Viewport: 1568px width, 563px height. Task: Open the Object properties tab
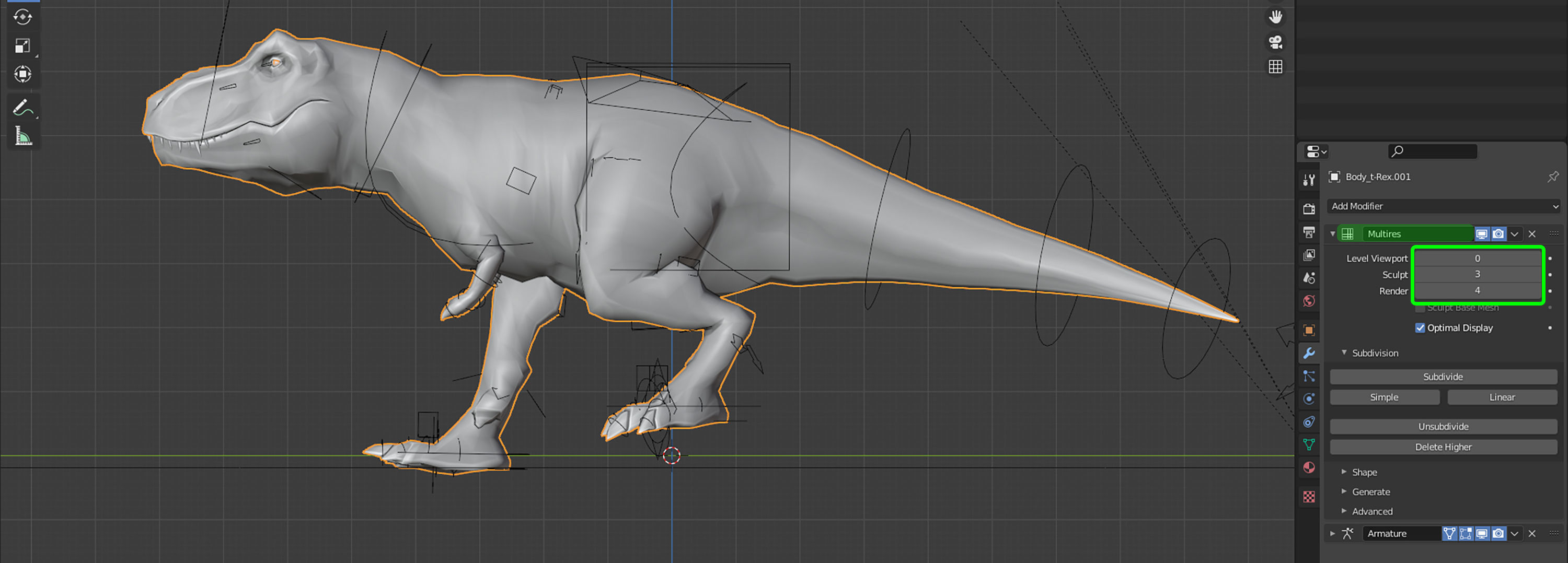coord(1309,330)
